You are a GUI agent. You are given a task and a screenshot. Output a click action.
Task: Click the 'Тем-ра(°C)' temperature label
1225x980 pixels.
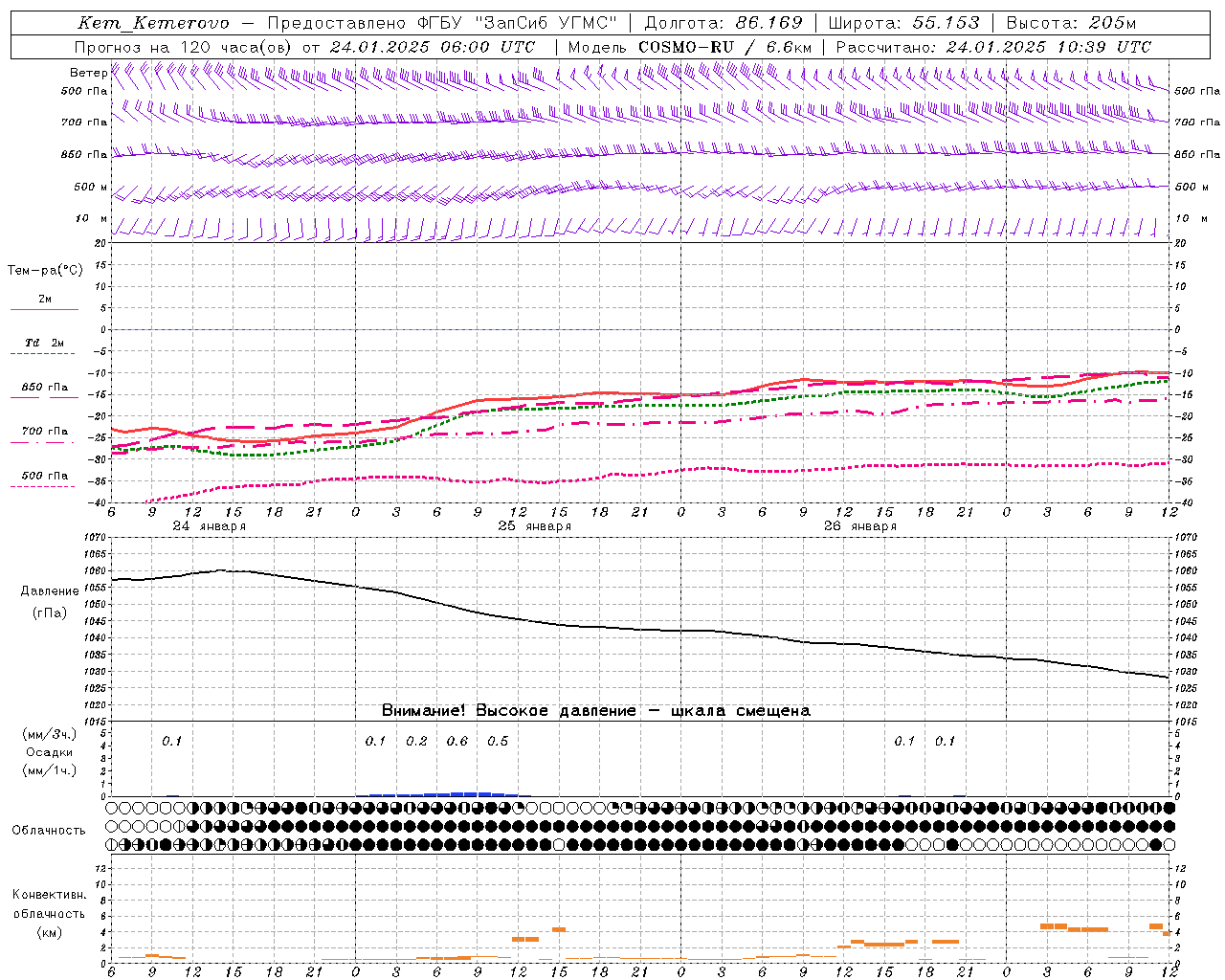click(x=45, y=271)
